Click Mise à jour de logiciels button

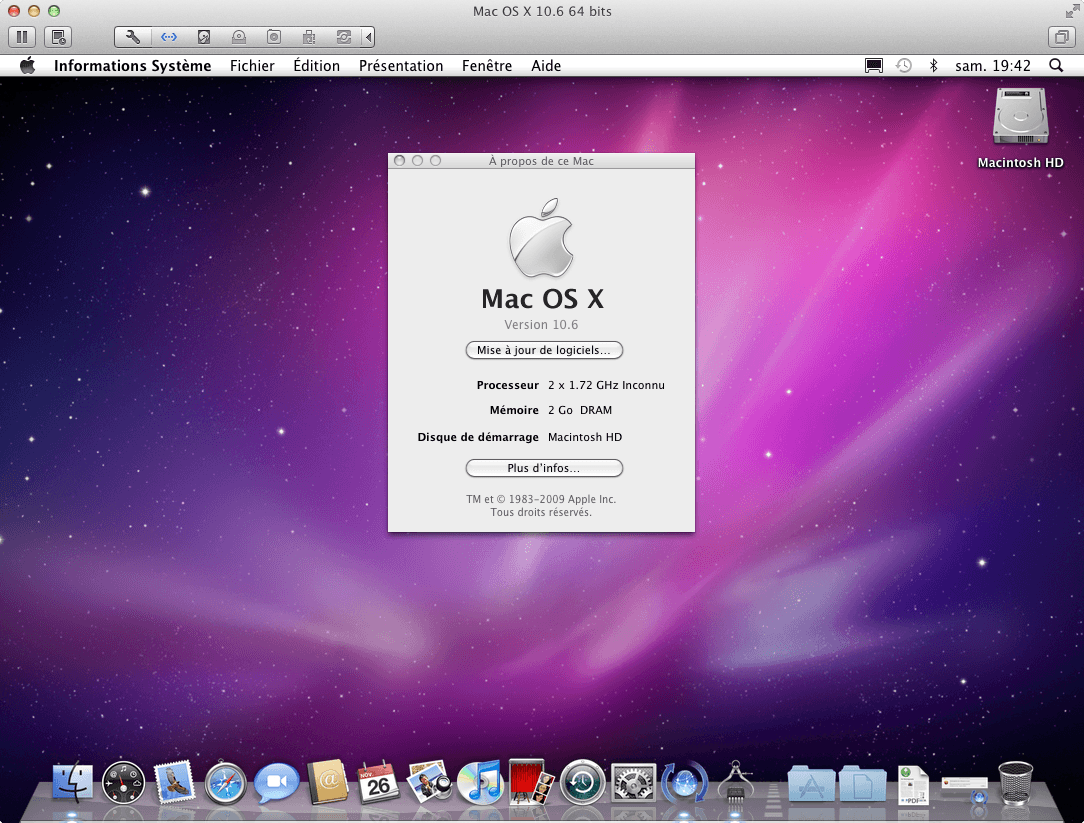tap(544, 350)
